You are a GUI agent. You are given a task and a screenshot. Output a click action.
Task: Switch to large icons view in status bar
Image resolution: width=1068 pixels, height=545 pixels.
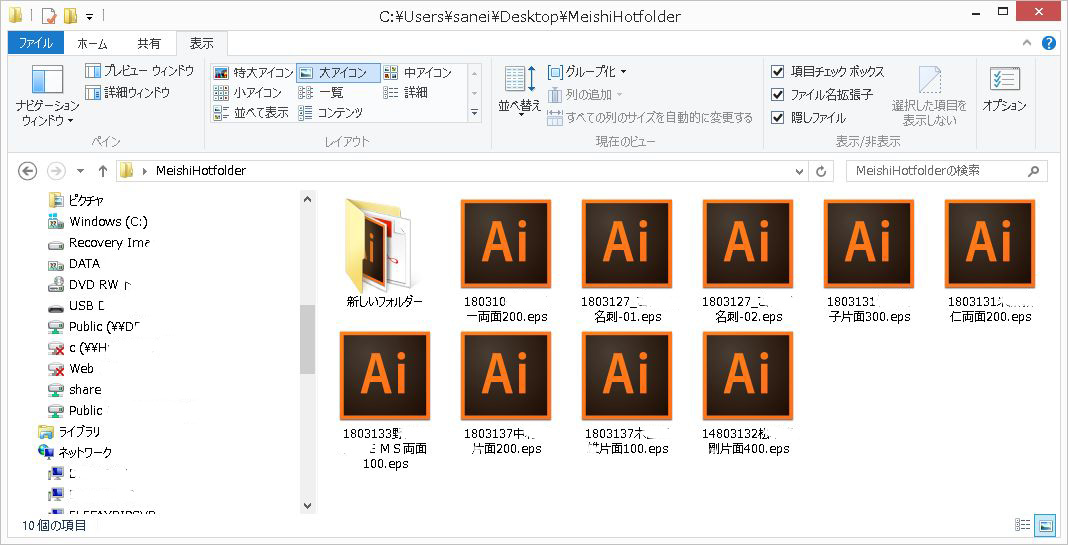pos(1044,525)
